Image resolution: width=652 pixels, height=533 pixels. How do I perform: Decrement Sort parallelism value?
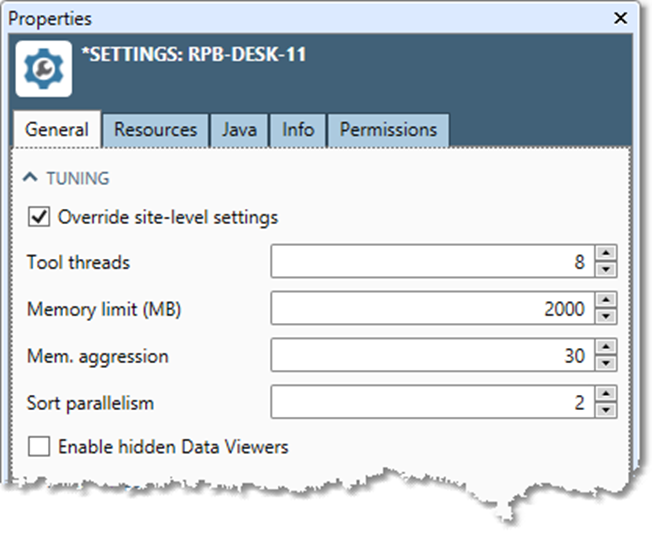pyautogui.click(x=605, y=410)
